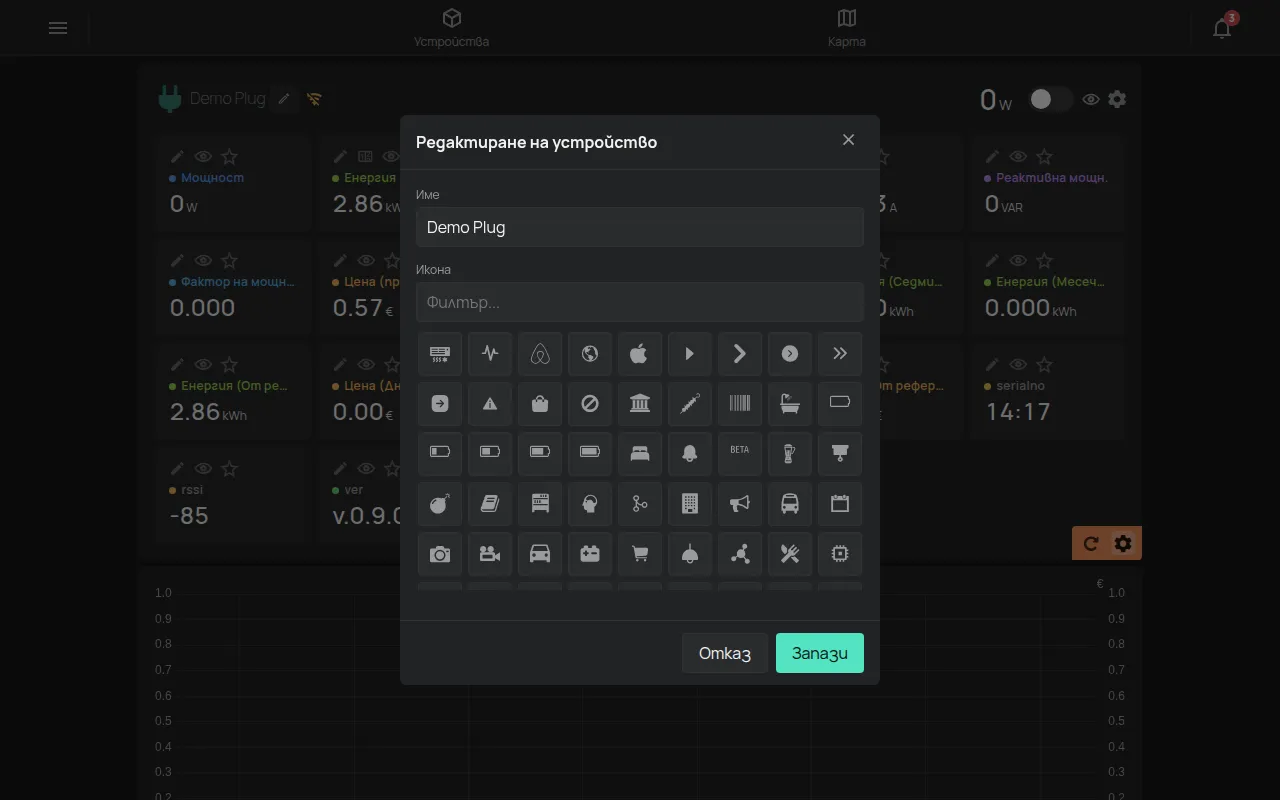
Task: Select the BETA icon
Action: click(x=740, y=453)
